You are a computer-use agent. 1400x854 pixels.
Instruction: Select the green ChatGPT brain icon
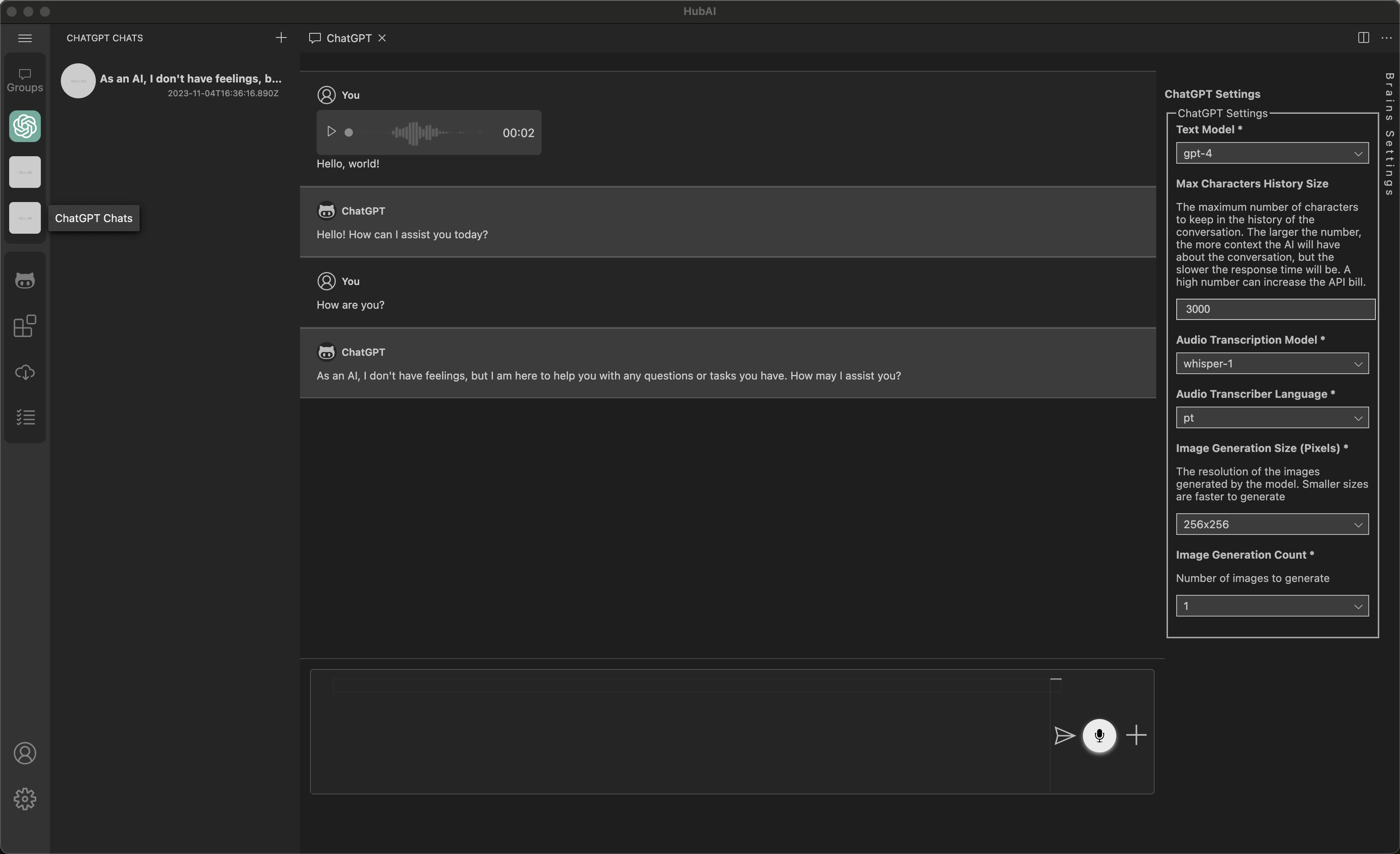(25, 126)
